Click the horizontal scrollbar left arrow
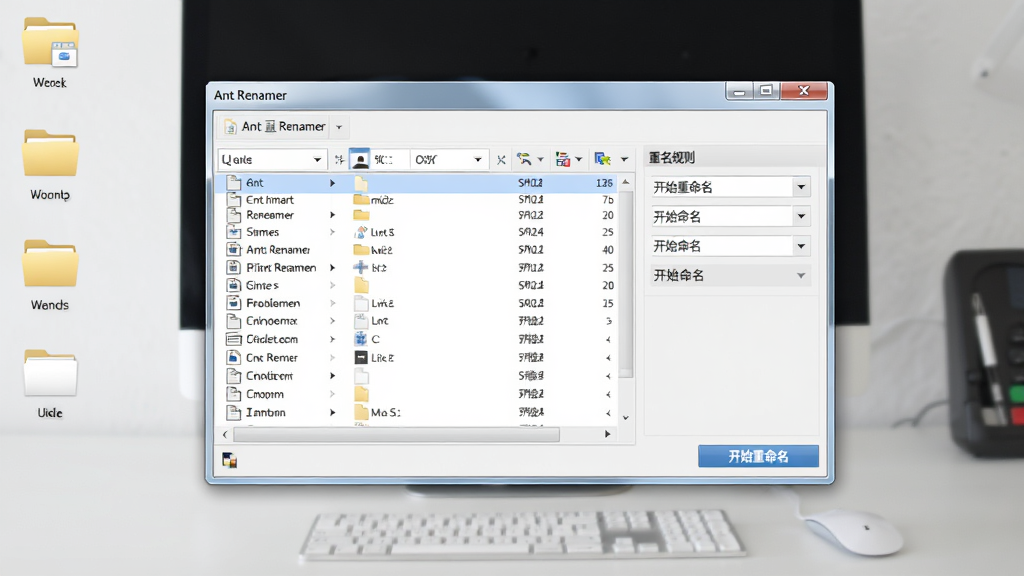1024x576 pixels. point(225,434)
